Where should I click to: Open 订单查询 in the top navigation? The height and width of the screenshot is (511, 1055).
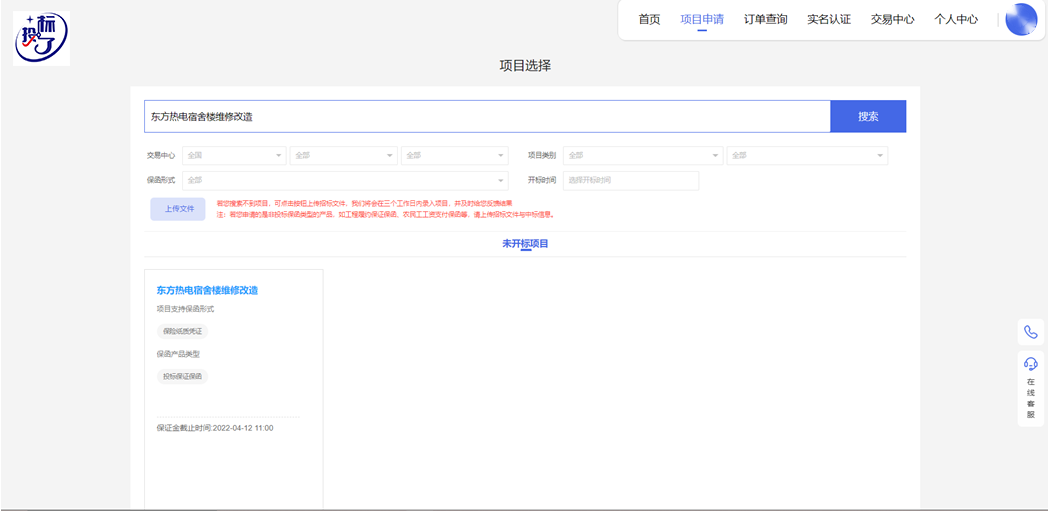(765, 19)
